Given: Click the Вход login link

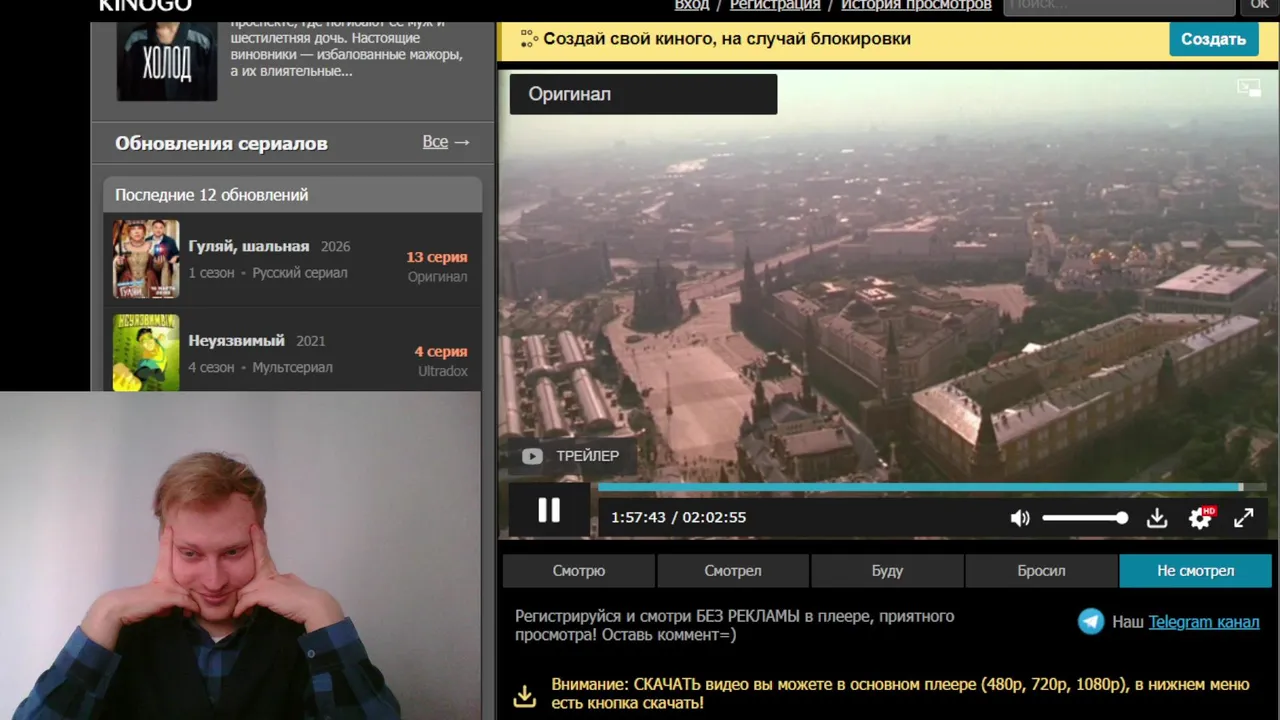Looking at the screenshot, I should [x=692, y=5].
